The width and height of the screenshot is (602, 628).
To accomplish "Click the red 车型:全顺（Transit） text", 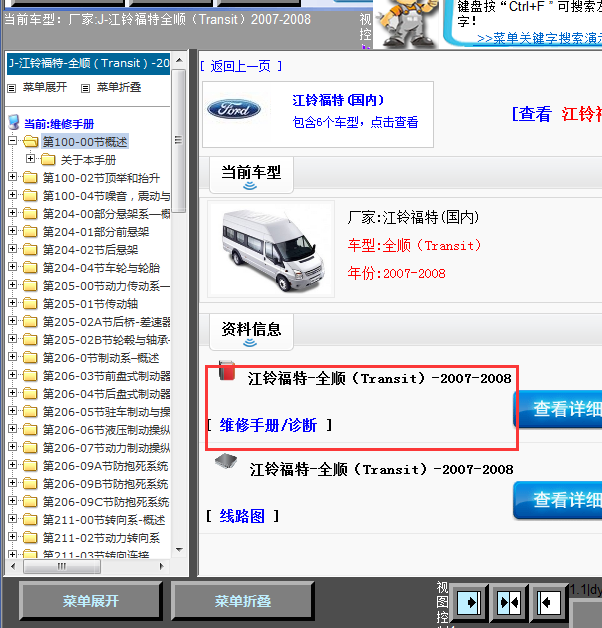I will 414,245.
